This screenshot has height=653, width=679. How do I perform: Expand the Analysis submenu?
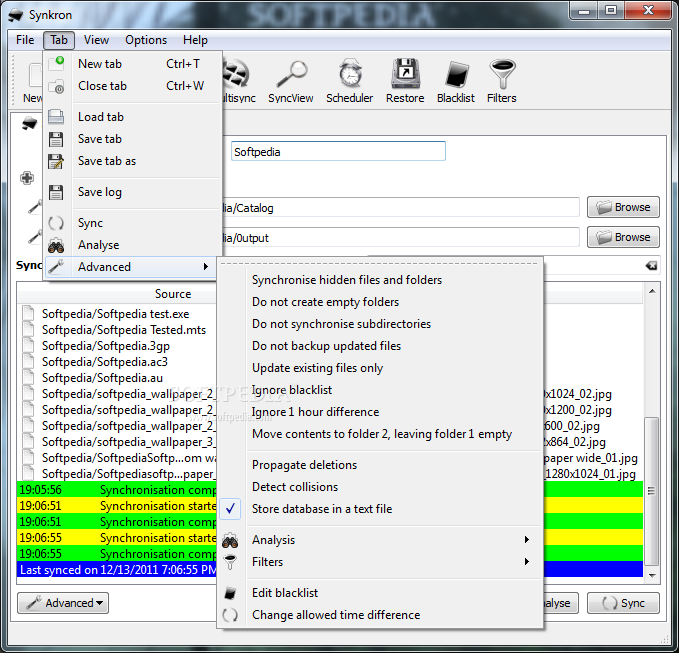[380, 540]
